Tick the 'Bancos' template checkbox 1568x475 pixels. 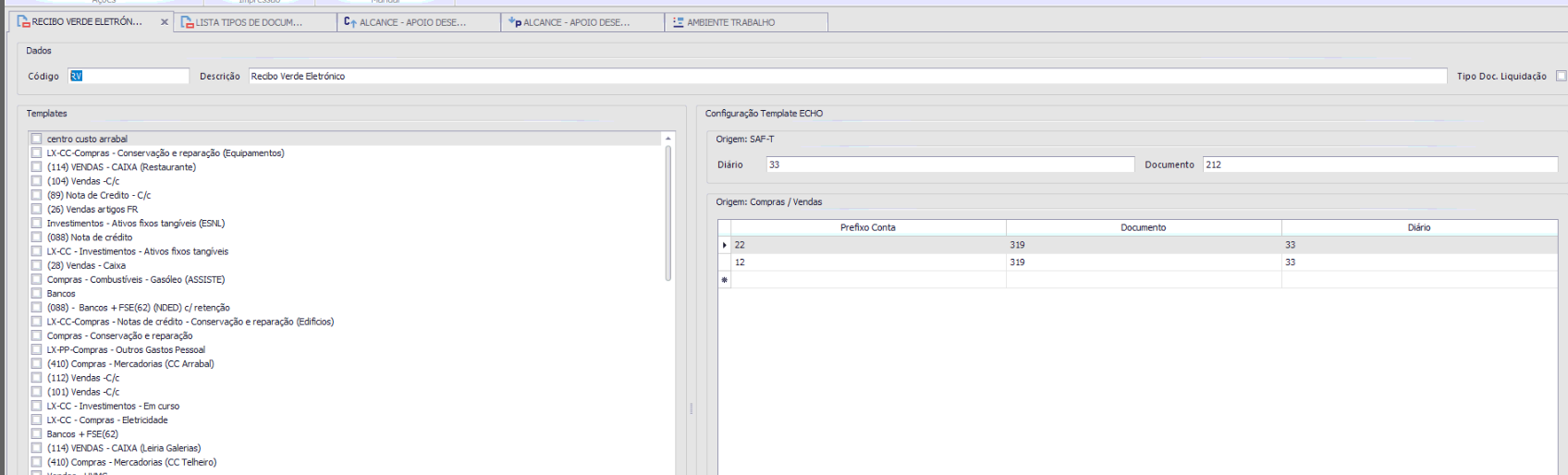tap(37, 294)
